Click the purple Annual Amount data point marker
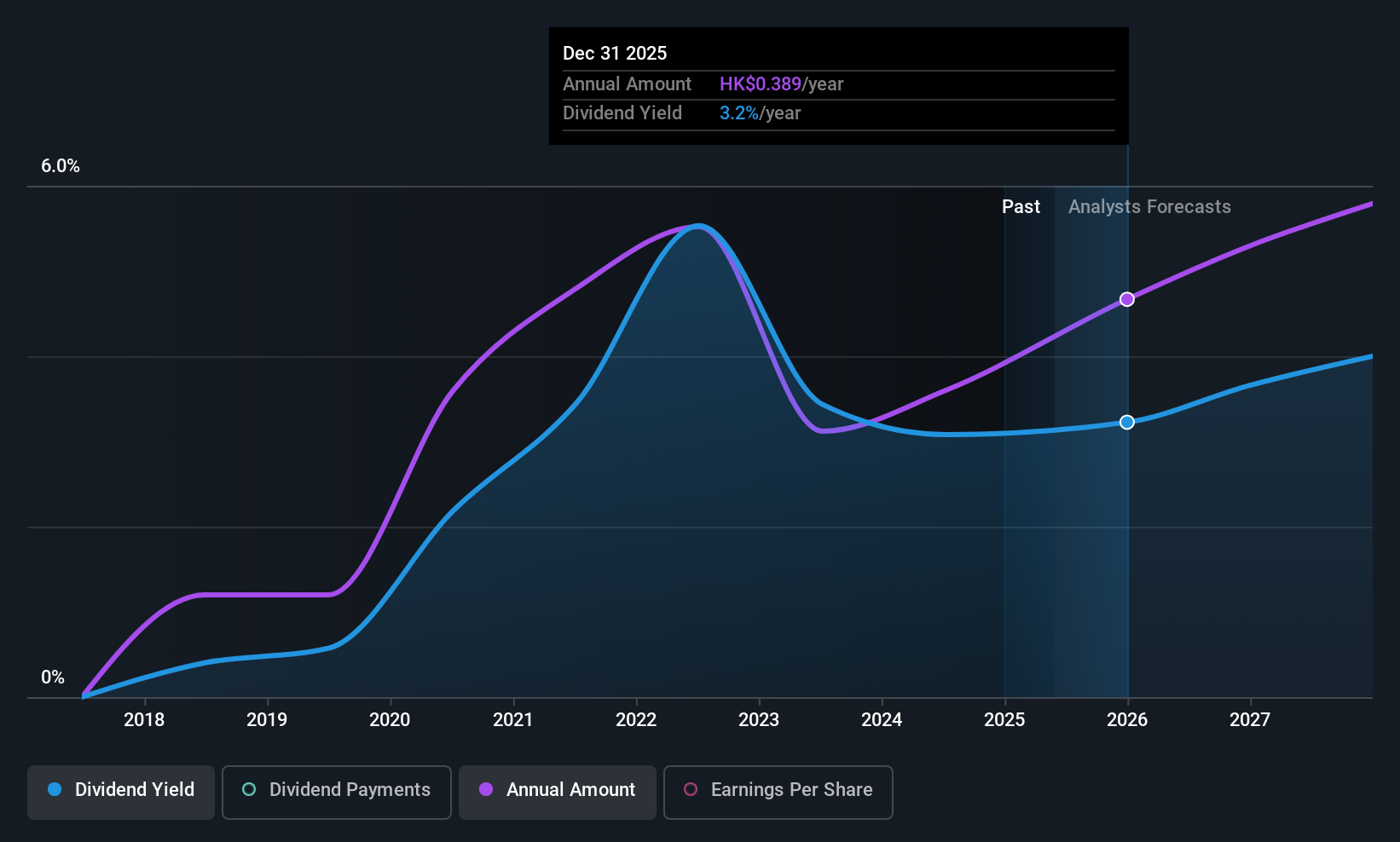1400x842 pixels. click(1127, 299)
